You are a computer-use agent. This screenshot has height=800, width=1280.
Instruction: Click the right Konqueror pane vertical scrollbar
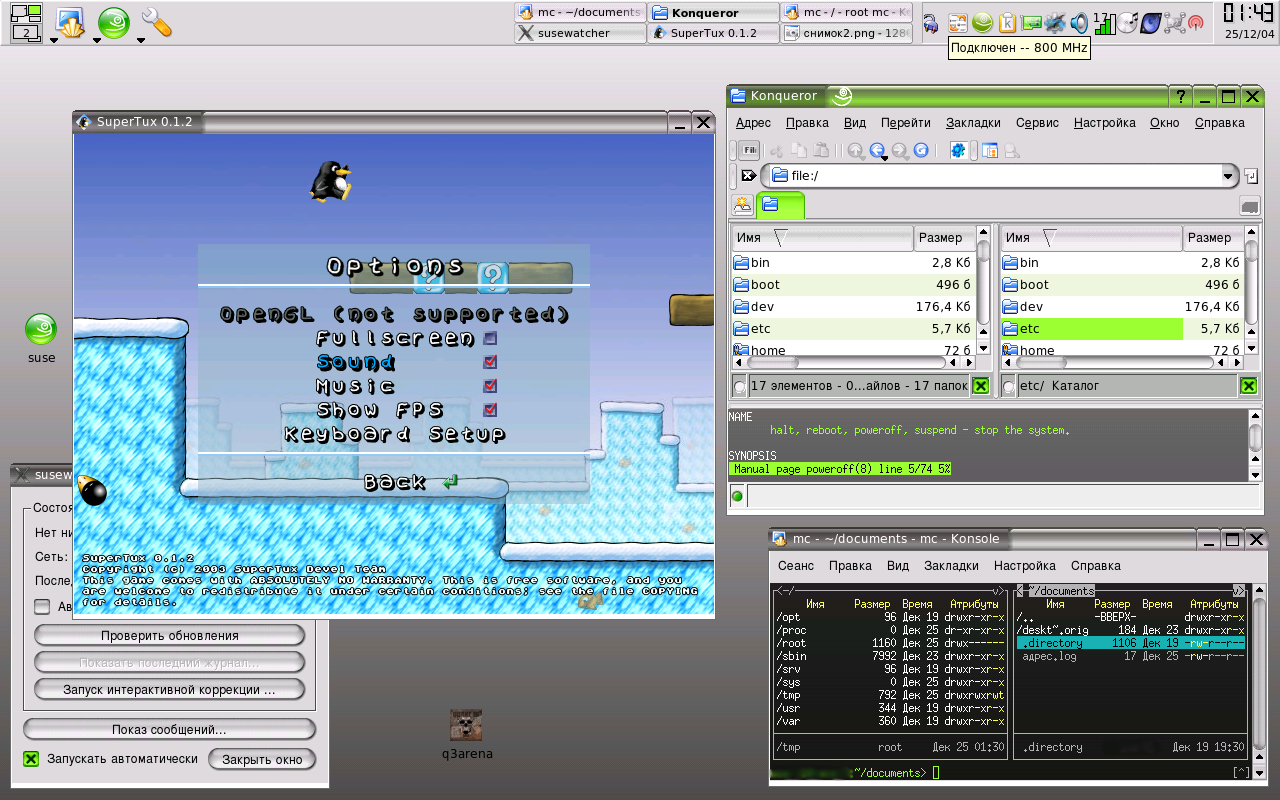pos(1251,290)
